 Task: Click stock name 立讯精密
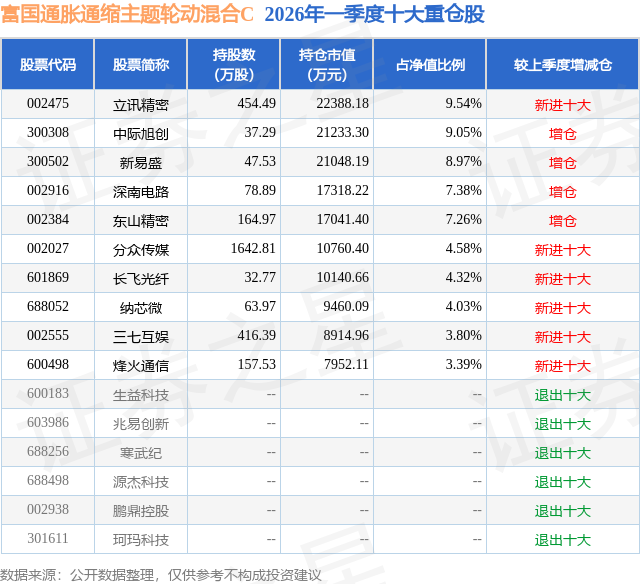[x=141, y=105]
